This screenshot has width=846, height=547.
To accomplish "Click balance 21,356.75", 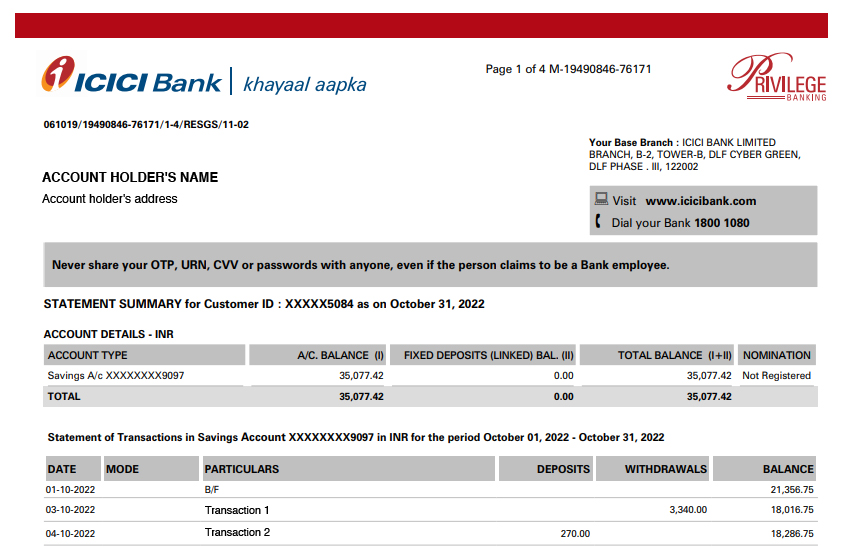I will [x=792, y=490].
